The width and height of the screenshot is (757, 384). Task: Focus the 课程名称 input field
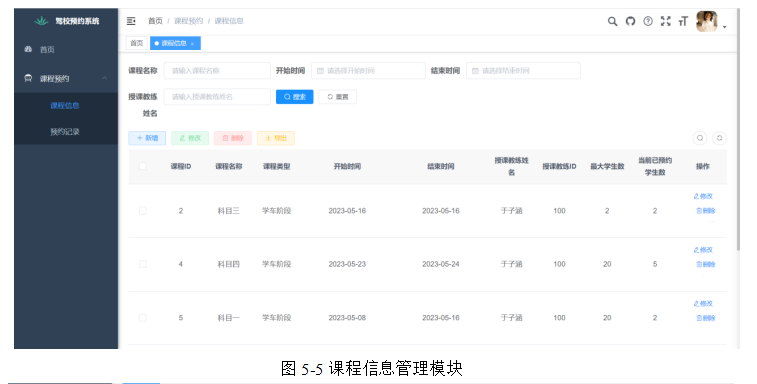coord(217,71)
